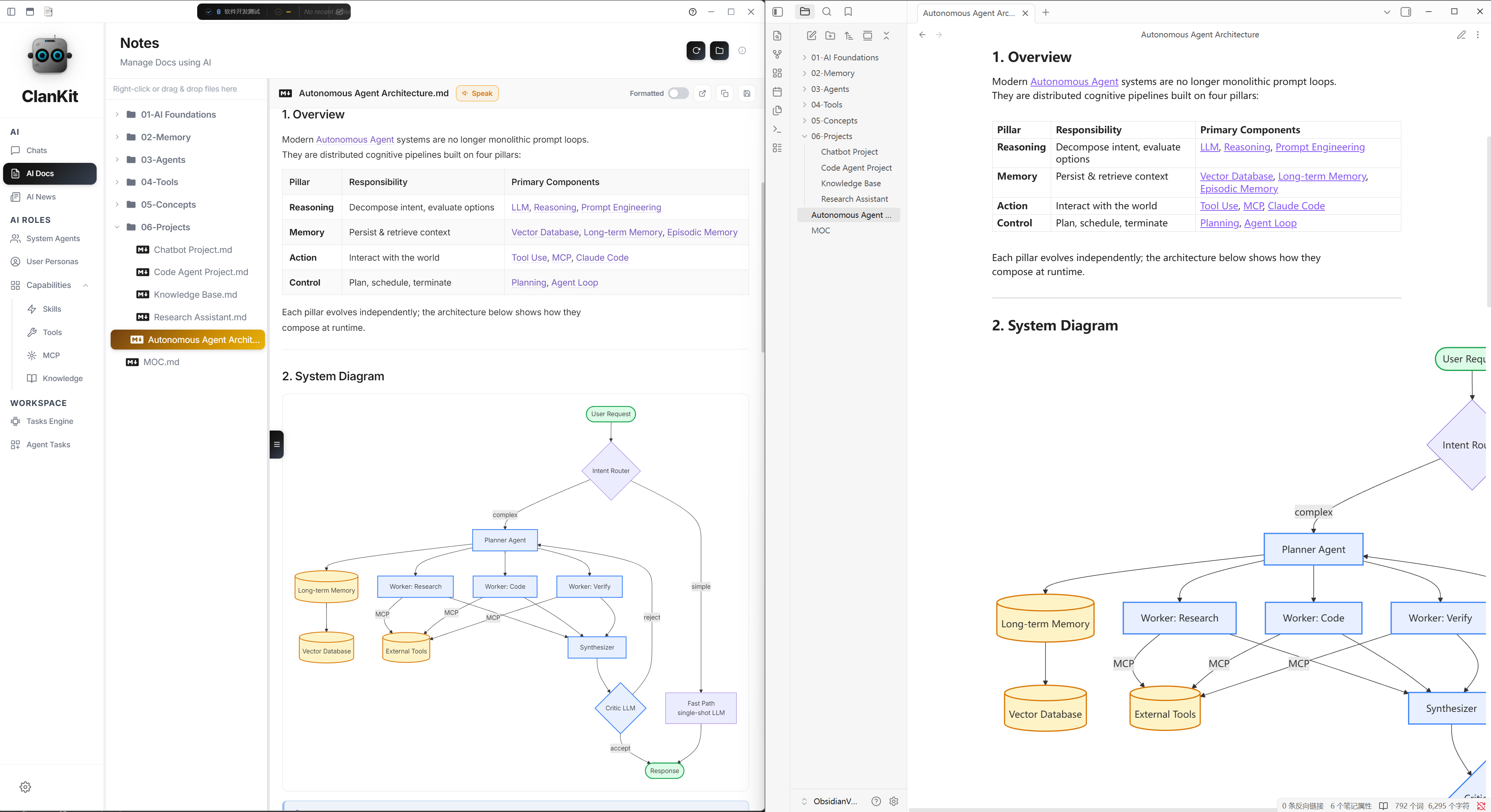The height and width of the screenshot is (812, 1491).
Task: Create new note in Obsidian explorer
Action: [x=811, y=36]
